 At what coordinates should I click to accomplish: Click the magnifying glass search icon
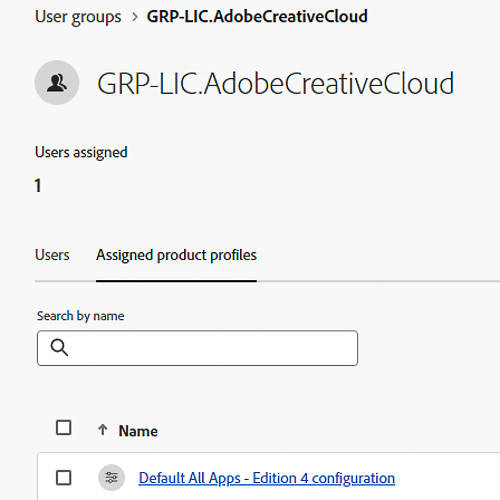pos(59,347)
